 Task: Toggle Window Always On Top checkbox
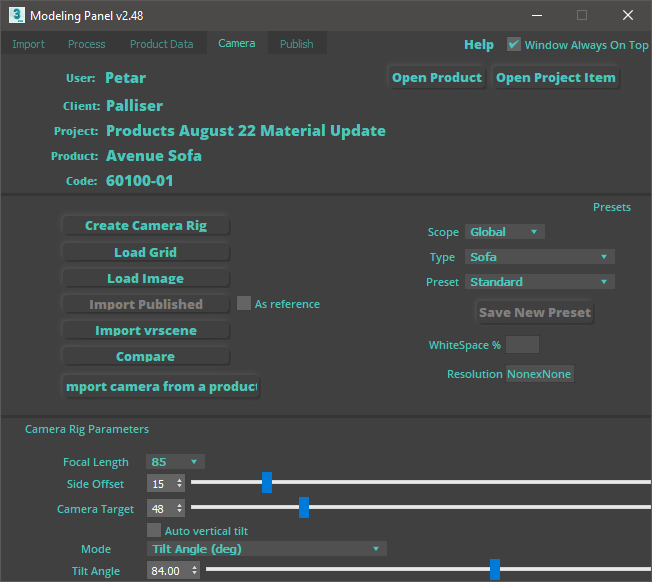(x=514, y=45)
